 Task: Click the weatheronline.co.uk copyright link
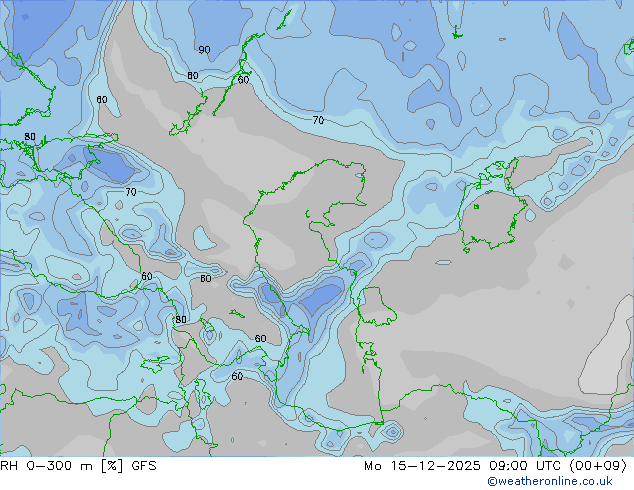pyautogui.click(x=549, y=481)
